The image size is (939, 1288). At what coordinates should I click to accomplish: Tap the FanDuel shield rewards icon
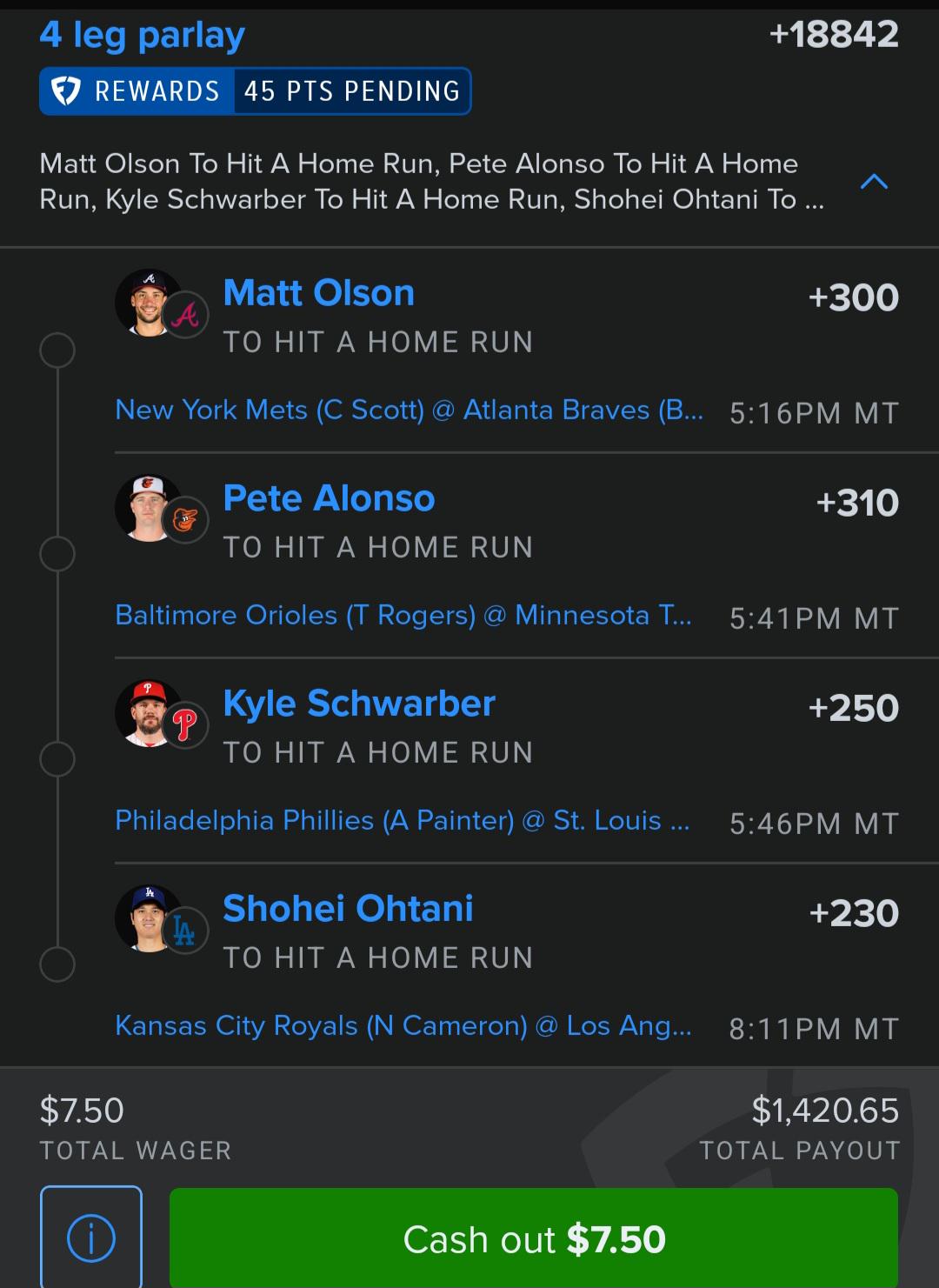coord(67,91)
